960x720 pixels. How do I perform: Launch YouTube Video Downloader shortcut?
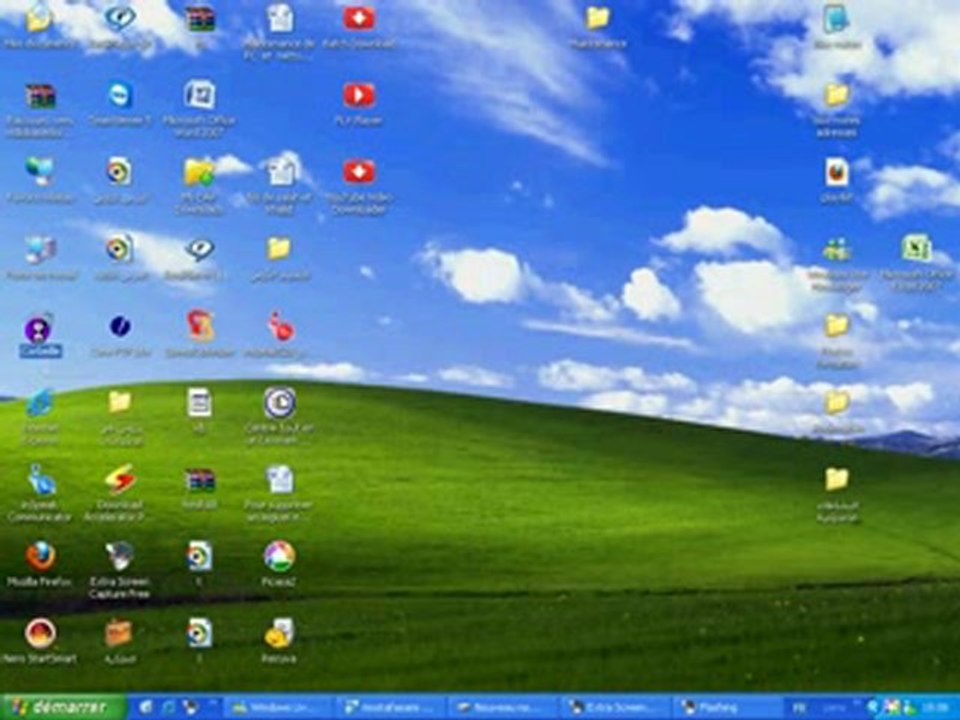(359, 186)
